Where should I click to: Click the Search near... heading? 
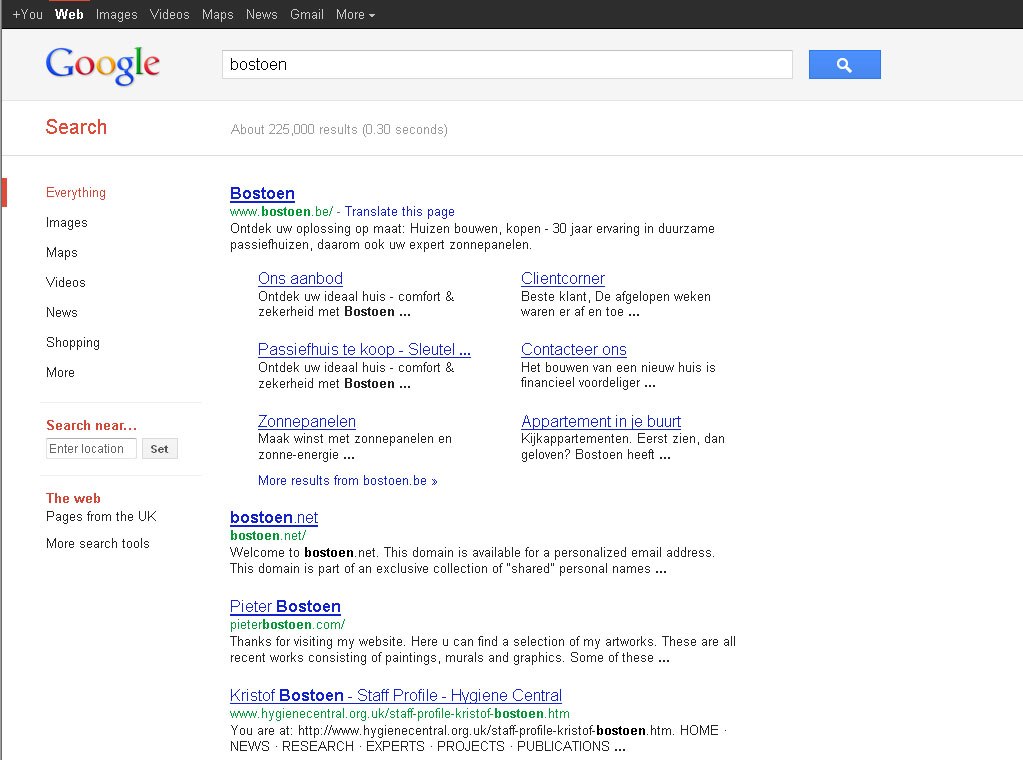point(91,425)
